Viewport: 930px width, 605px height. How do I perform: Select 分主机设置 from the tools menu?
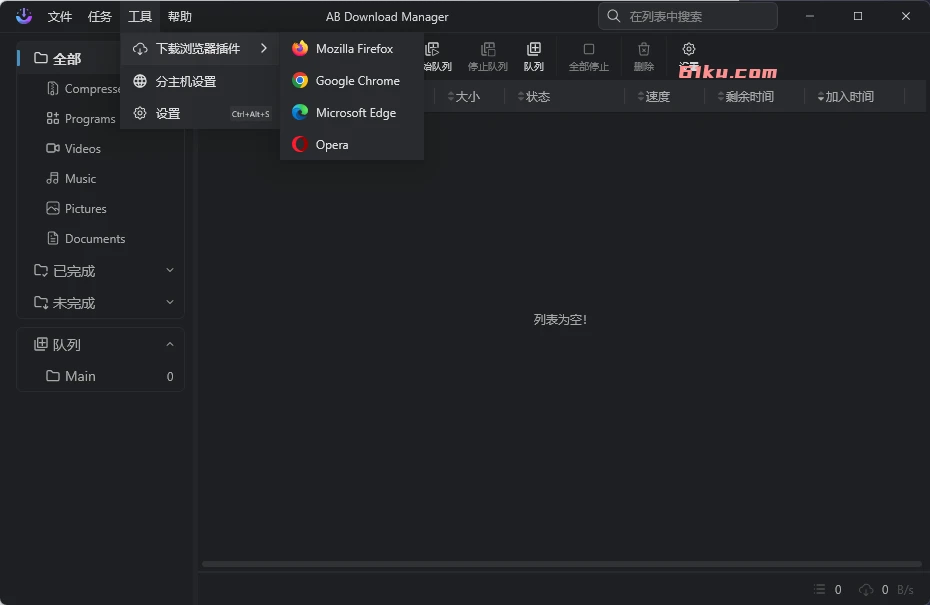[x=200, y=81]
